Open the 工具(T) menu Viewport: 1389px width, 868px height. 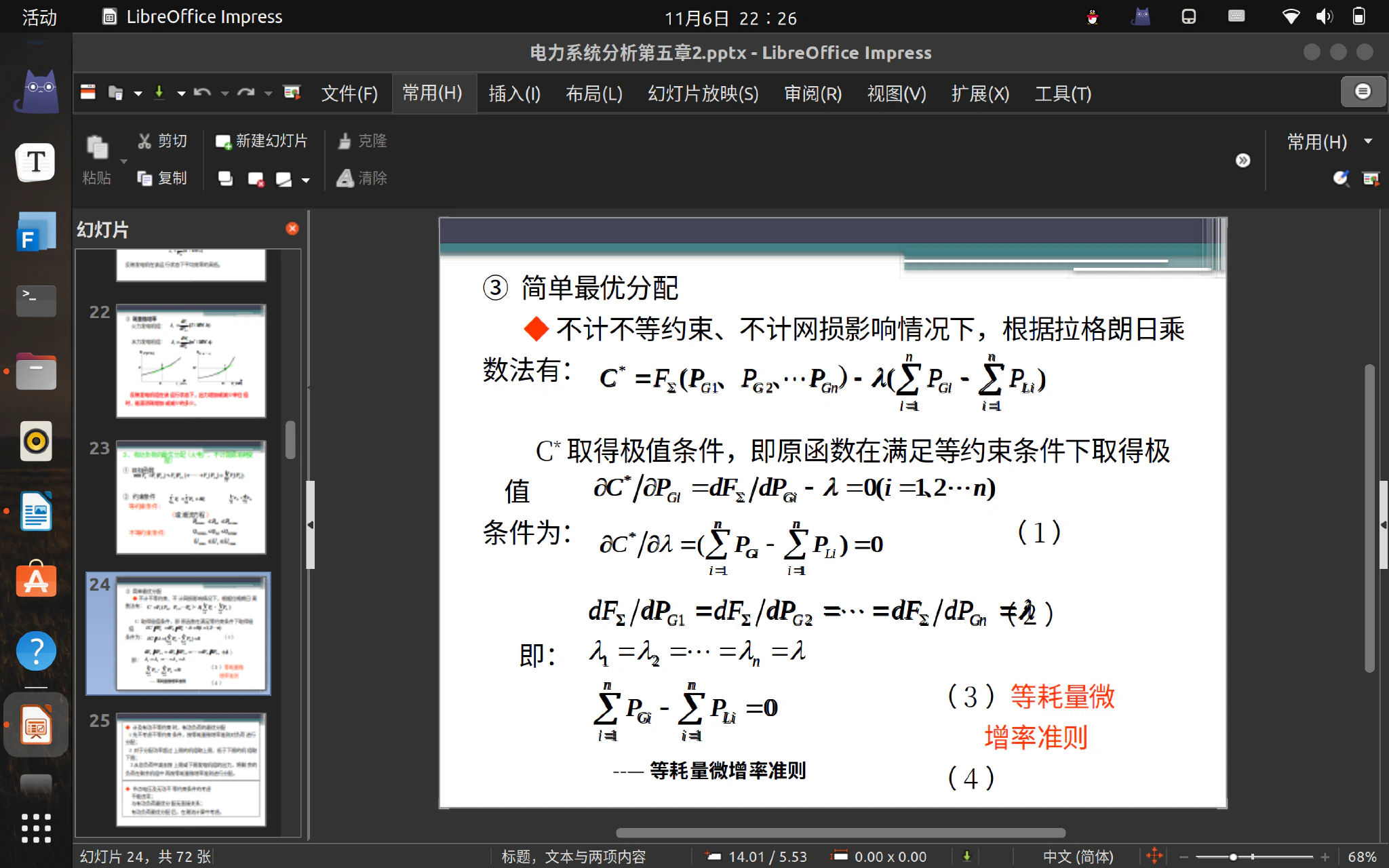pos(1062,94)
